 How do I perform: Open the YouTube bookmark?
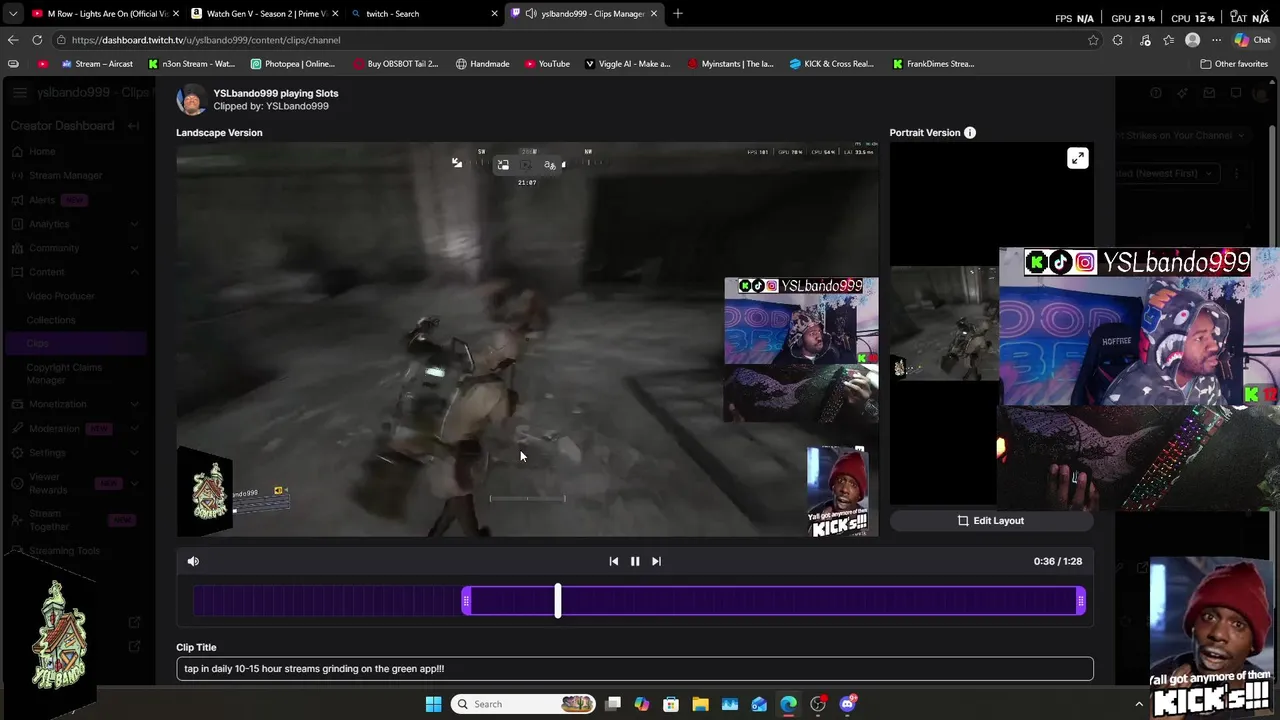(x=547, y=63)
